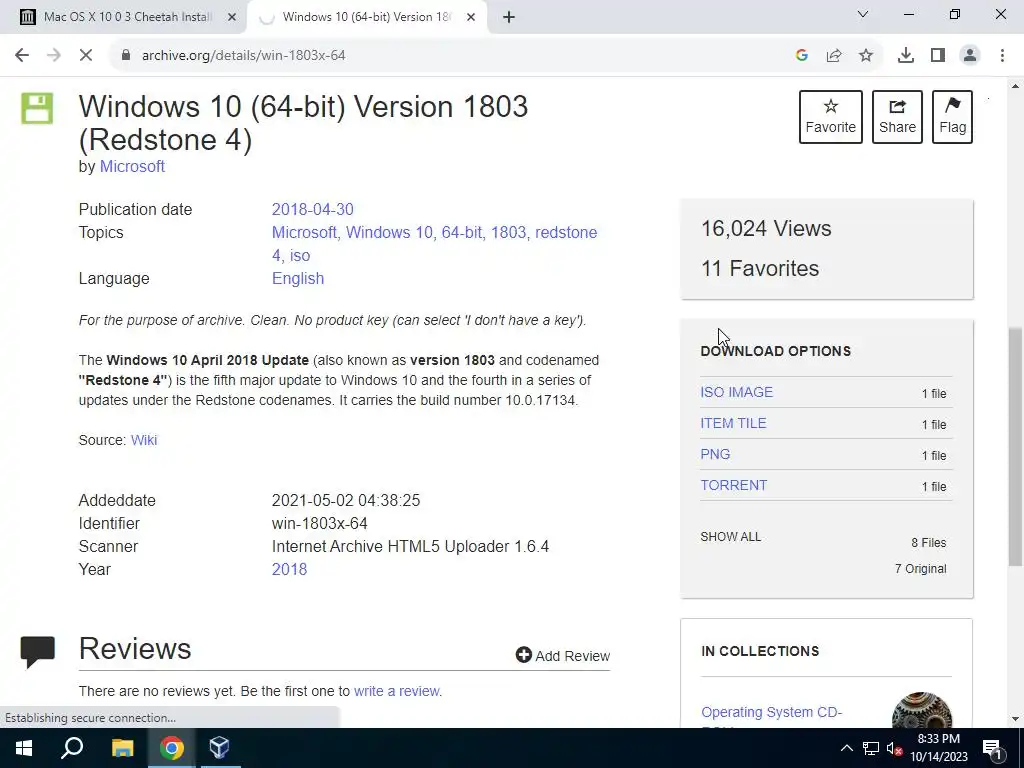Open the notification center icon
The width and height of the screenshot is (1024, 768).
(992, 748)
